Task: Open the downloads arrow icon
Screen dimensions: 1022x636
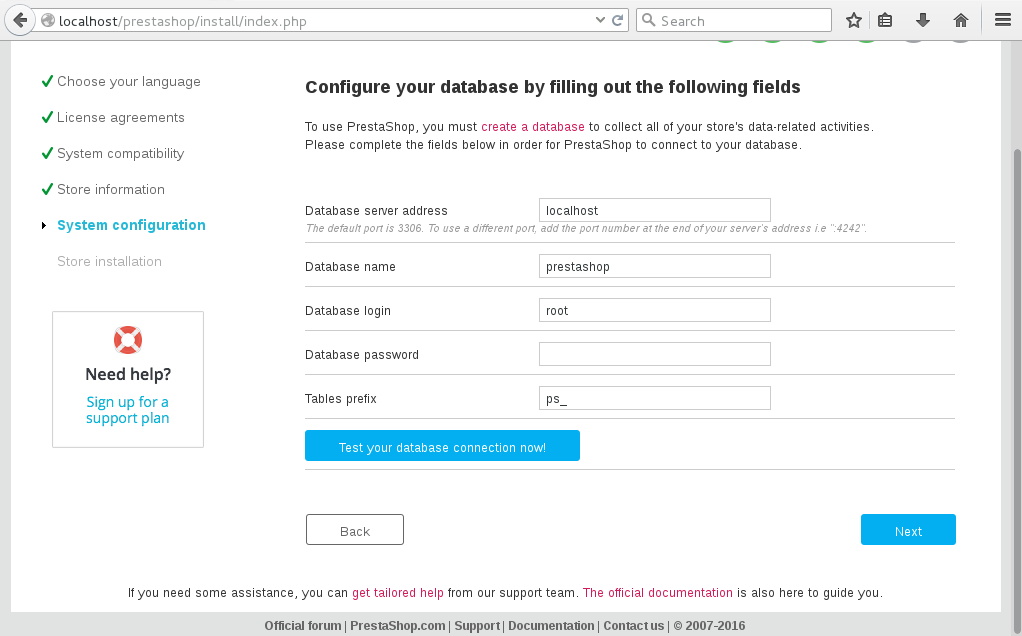Action: click(x=922, y=21)
